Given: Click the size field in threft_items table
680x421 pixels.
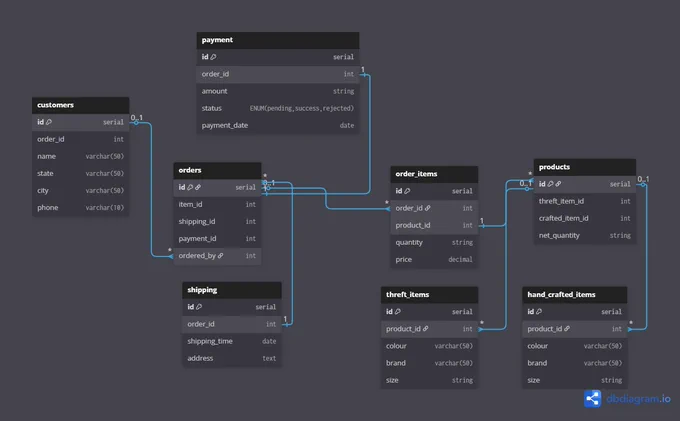Looking at the screenshot, I should (429, 380).
